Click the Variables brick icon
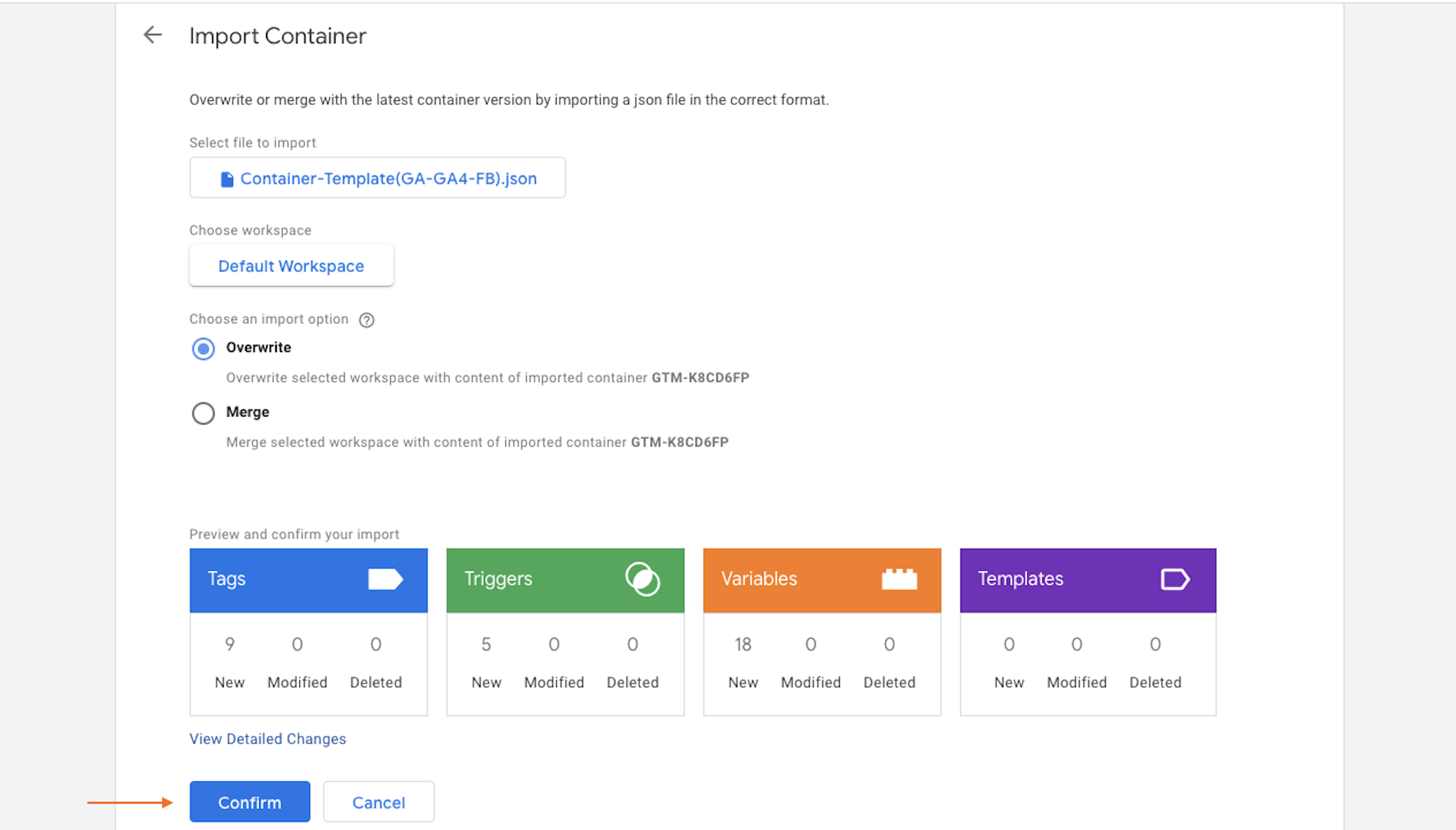The height and width of the screenshot is (830, 1456). [x=899, y=579]
